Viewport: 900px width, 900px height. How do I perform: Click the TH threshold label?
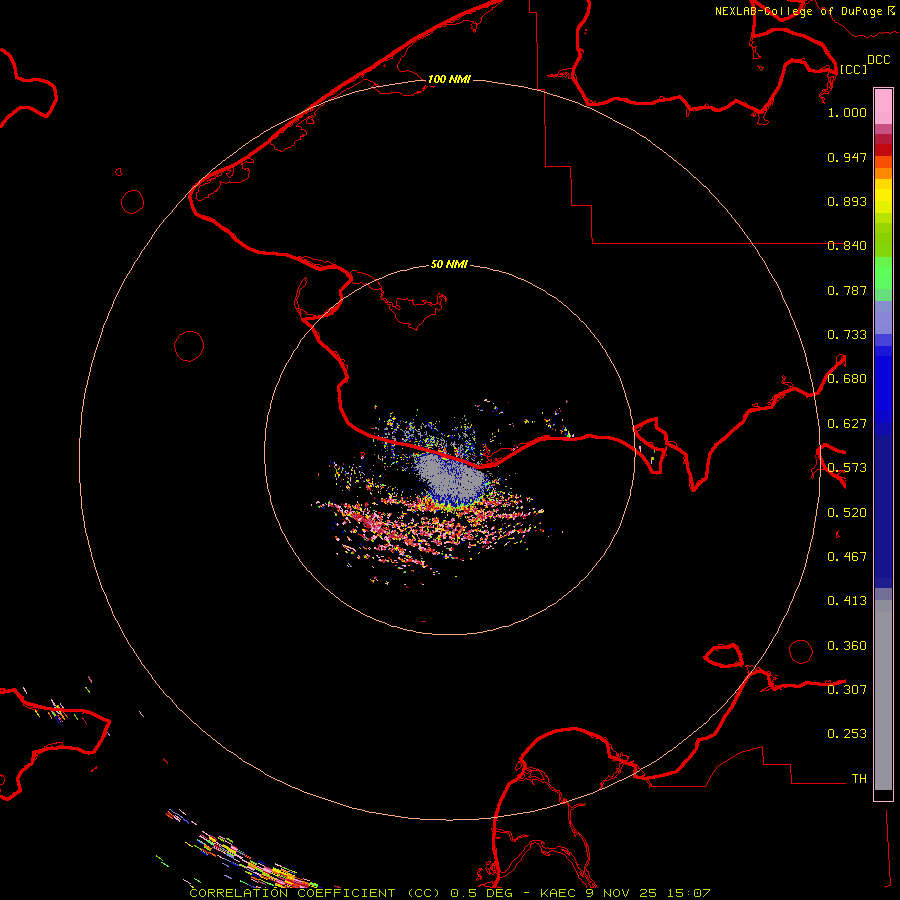[x=859, y=779]
